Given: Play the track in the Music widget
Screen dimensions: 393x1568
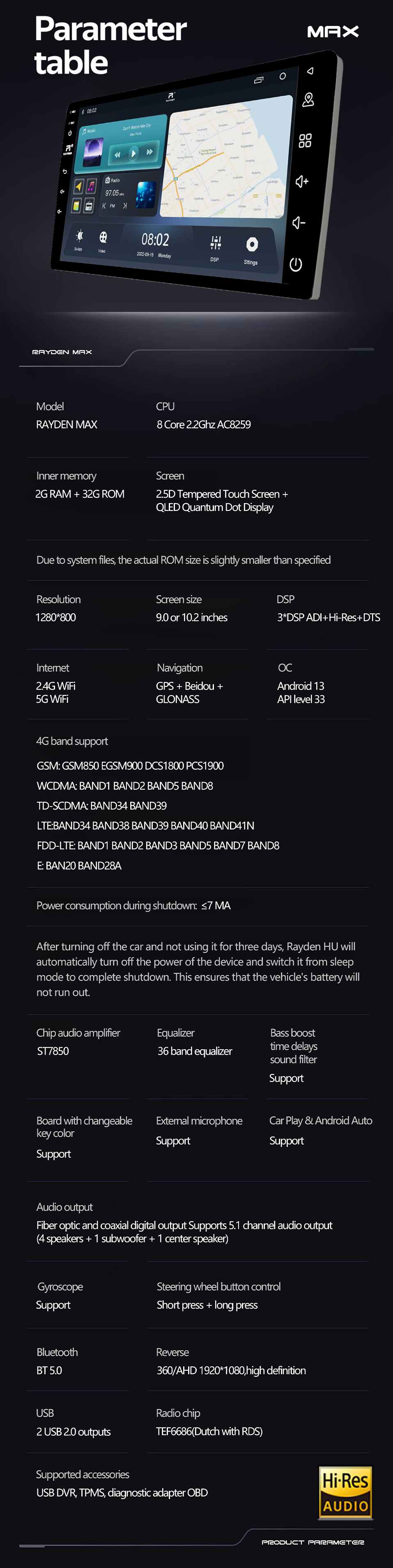Looking at the screenshot, I should [x=133, y=153].
